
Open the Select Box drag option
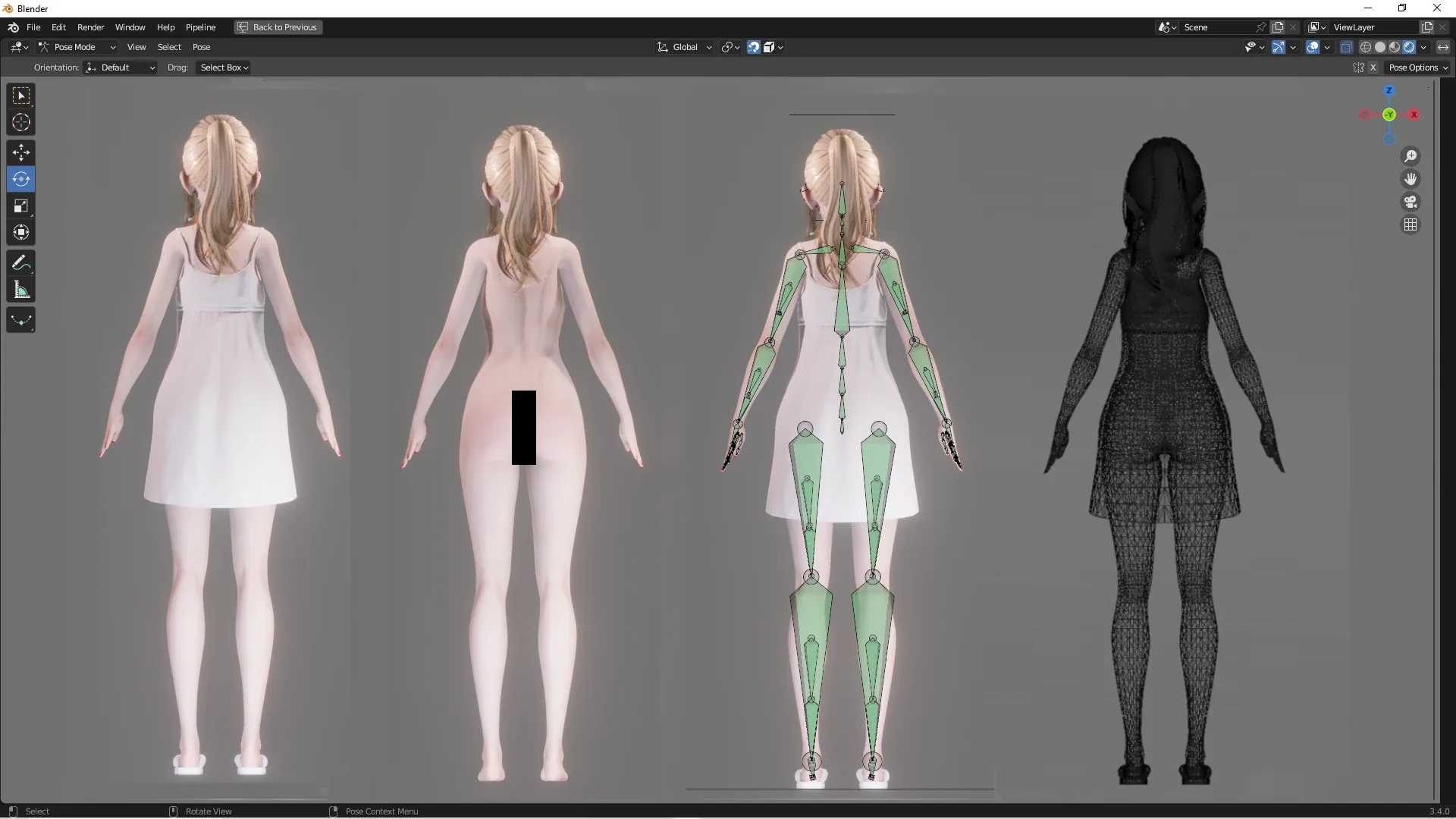tap(223, 67)
